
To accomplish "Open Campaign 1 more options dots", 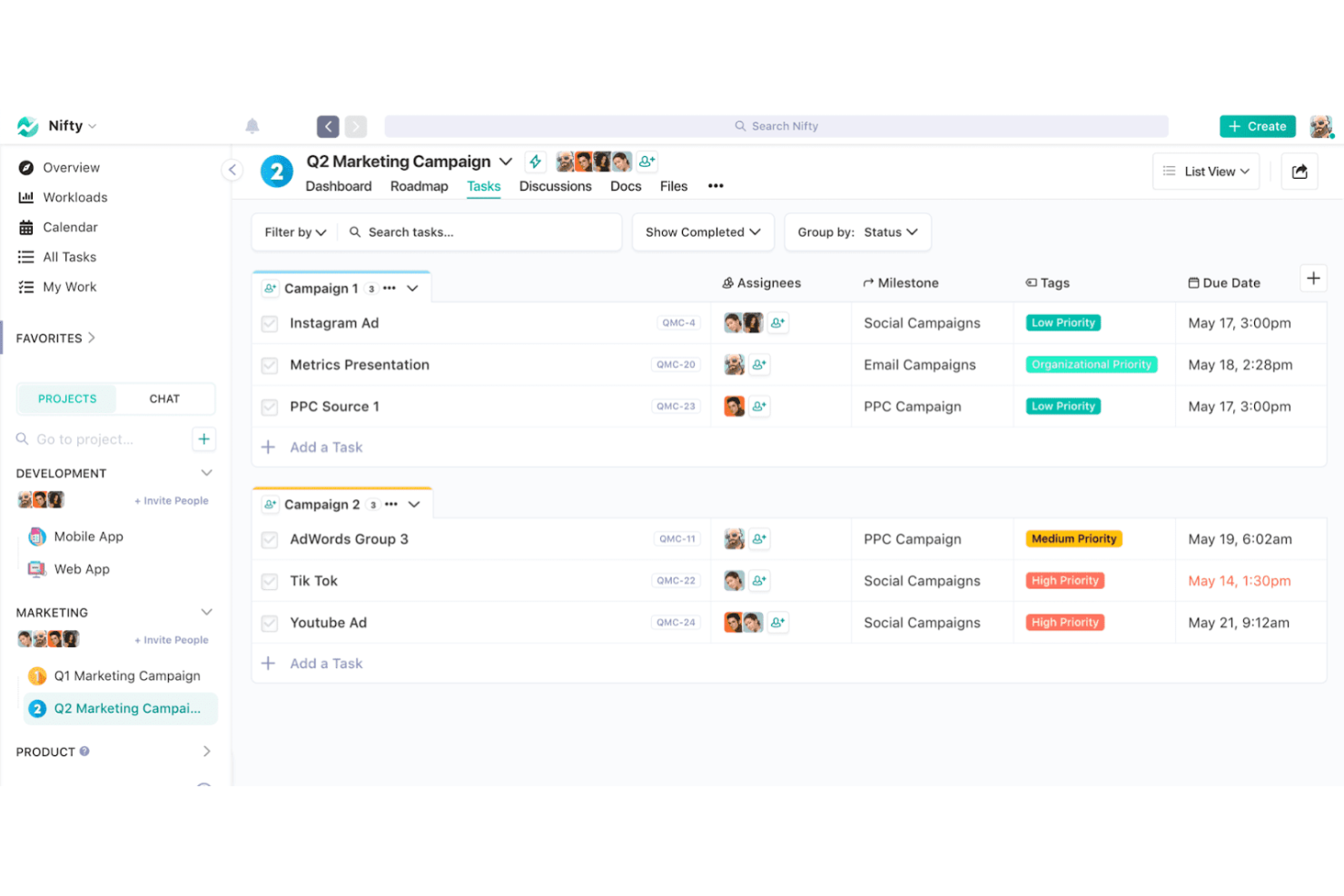I will click(390, 289).
